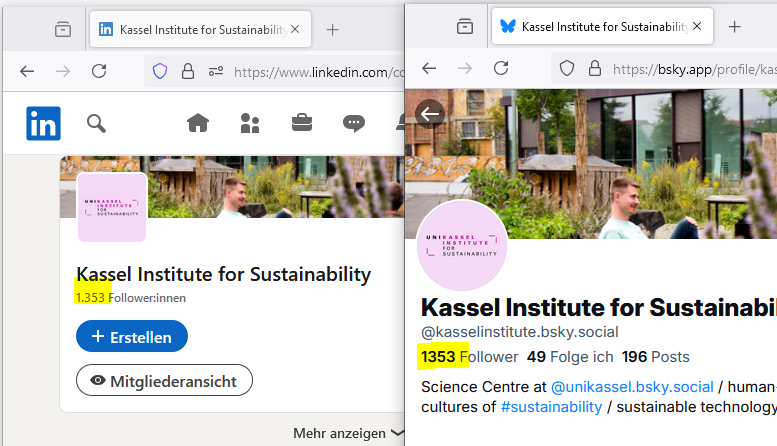Open LinkedIn My Network icon
Image resolution: width=777 pixels, height=446 pixels.
point(250,123)
